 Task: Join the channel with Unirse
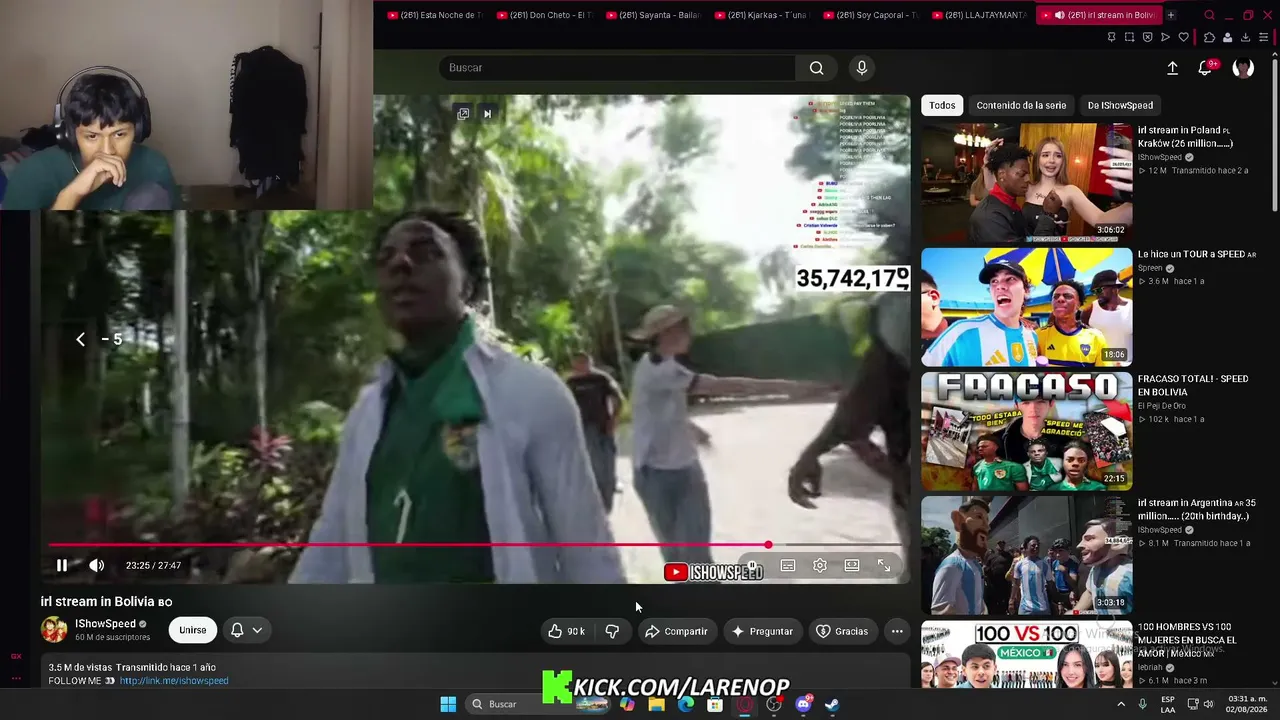[193, 630]
